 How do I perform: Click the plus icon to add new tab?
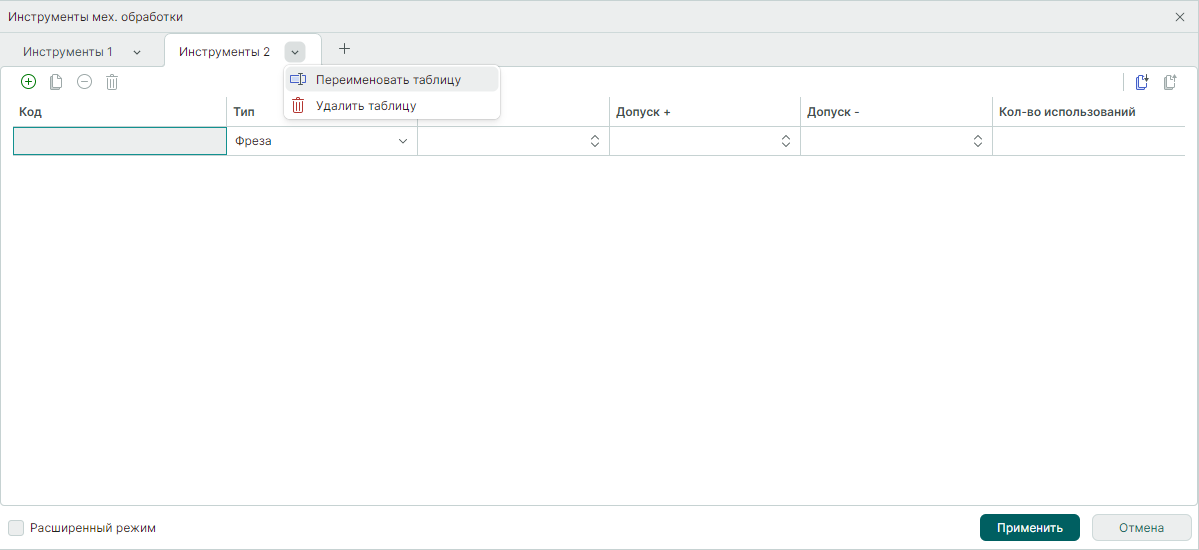pos(345,49)
